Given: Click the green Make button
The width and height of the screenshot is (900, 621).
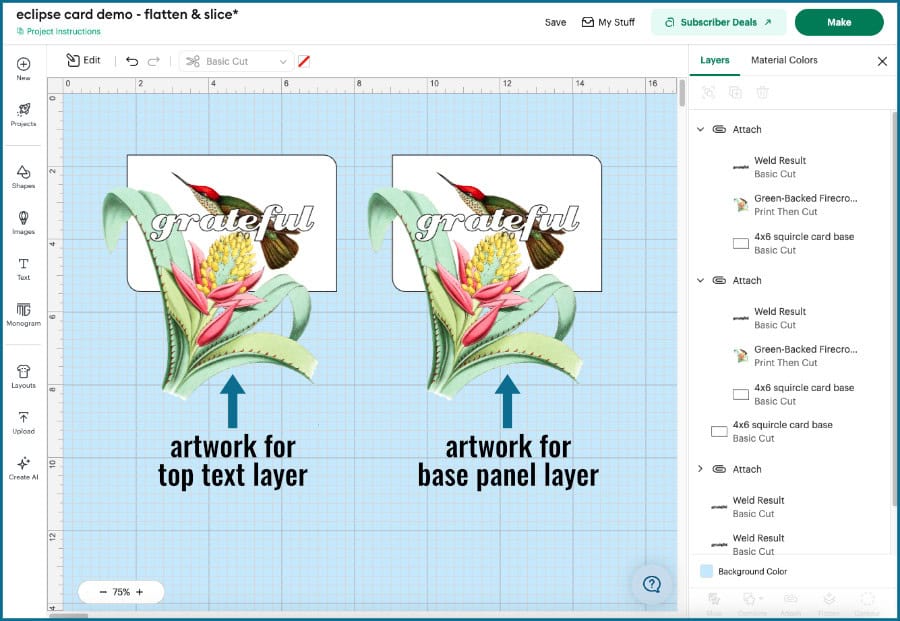Looking at the screenshot, I should coord(839,22).
